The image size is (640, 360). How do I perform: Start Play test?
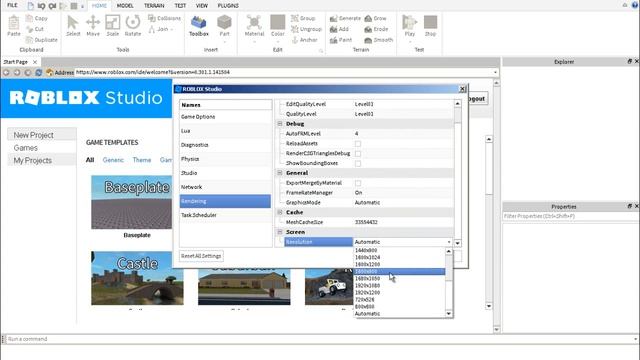click(x=409, y=25)
